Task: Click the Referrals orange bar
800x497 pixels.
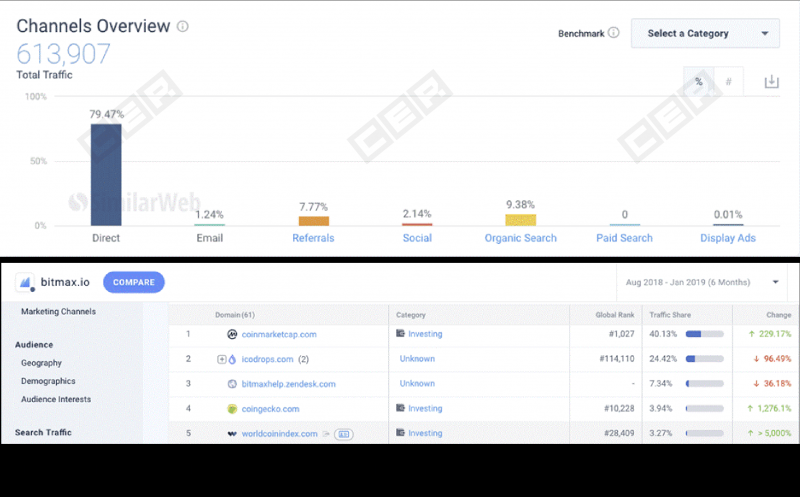Action: (314, 221)
